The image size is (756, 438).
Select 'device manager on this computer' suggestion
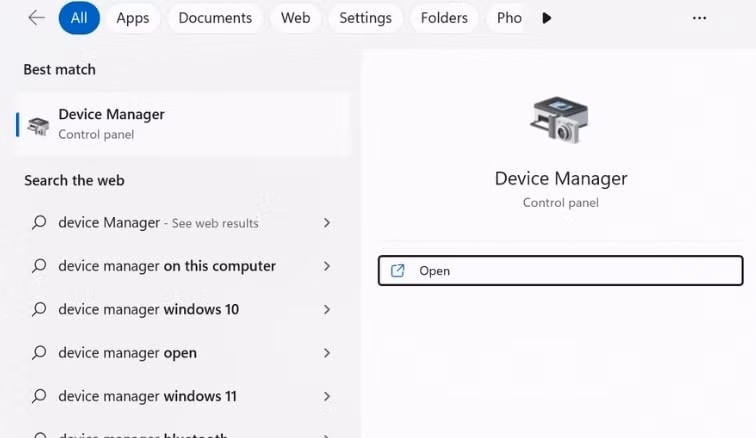[182, 266]
